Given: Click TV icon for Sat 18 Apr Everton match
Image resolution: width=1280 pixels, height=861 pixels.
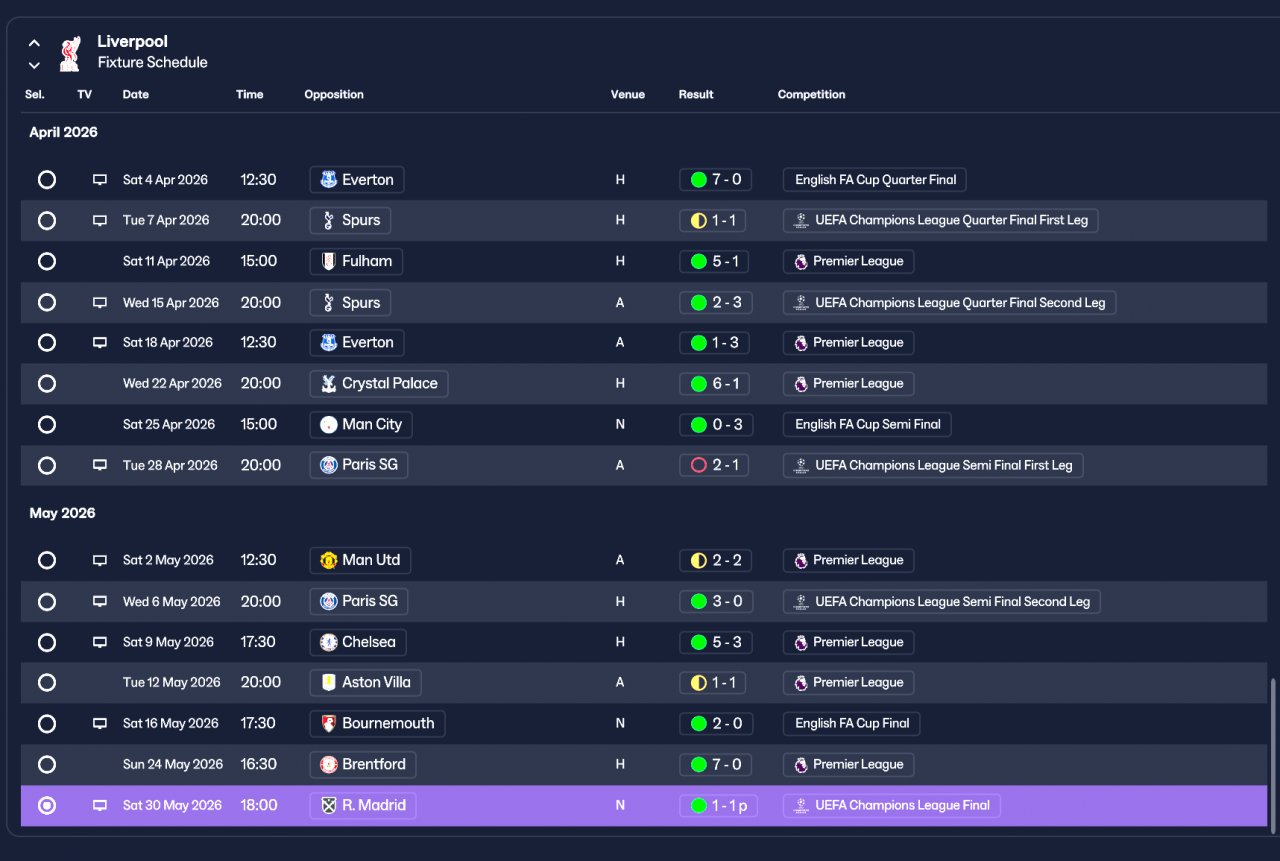Looking at the screenshot, I should coord(100,342).
